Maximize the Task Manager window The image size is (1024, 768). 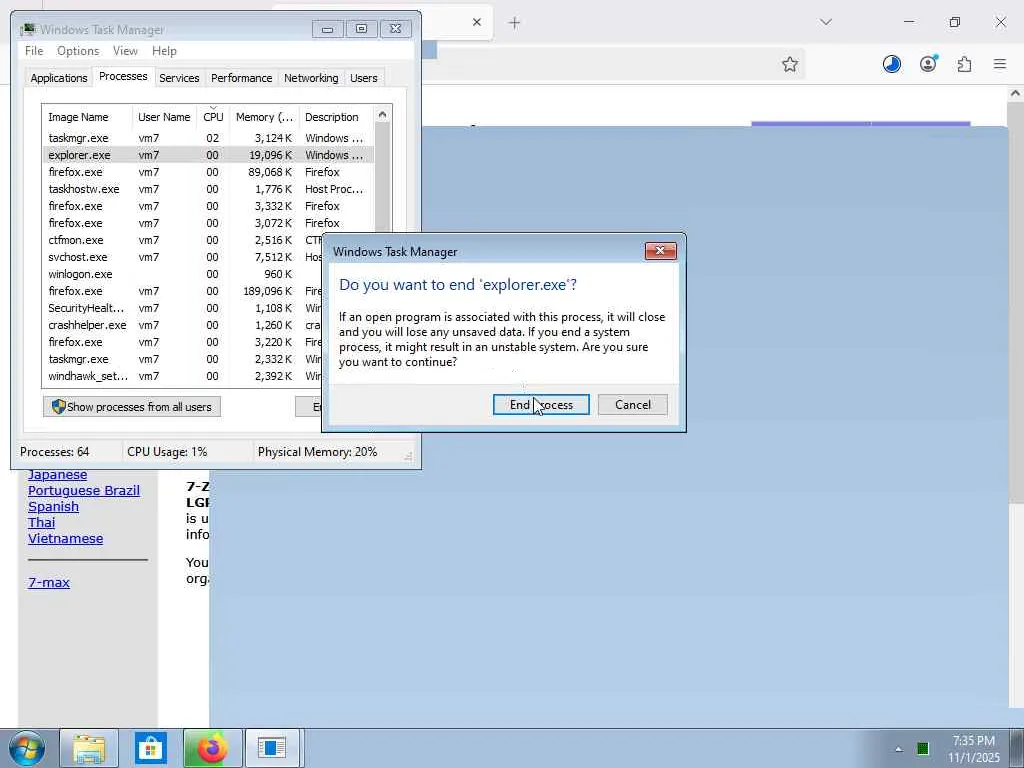pyautogui.click(x=361, y=29)
